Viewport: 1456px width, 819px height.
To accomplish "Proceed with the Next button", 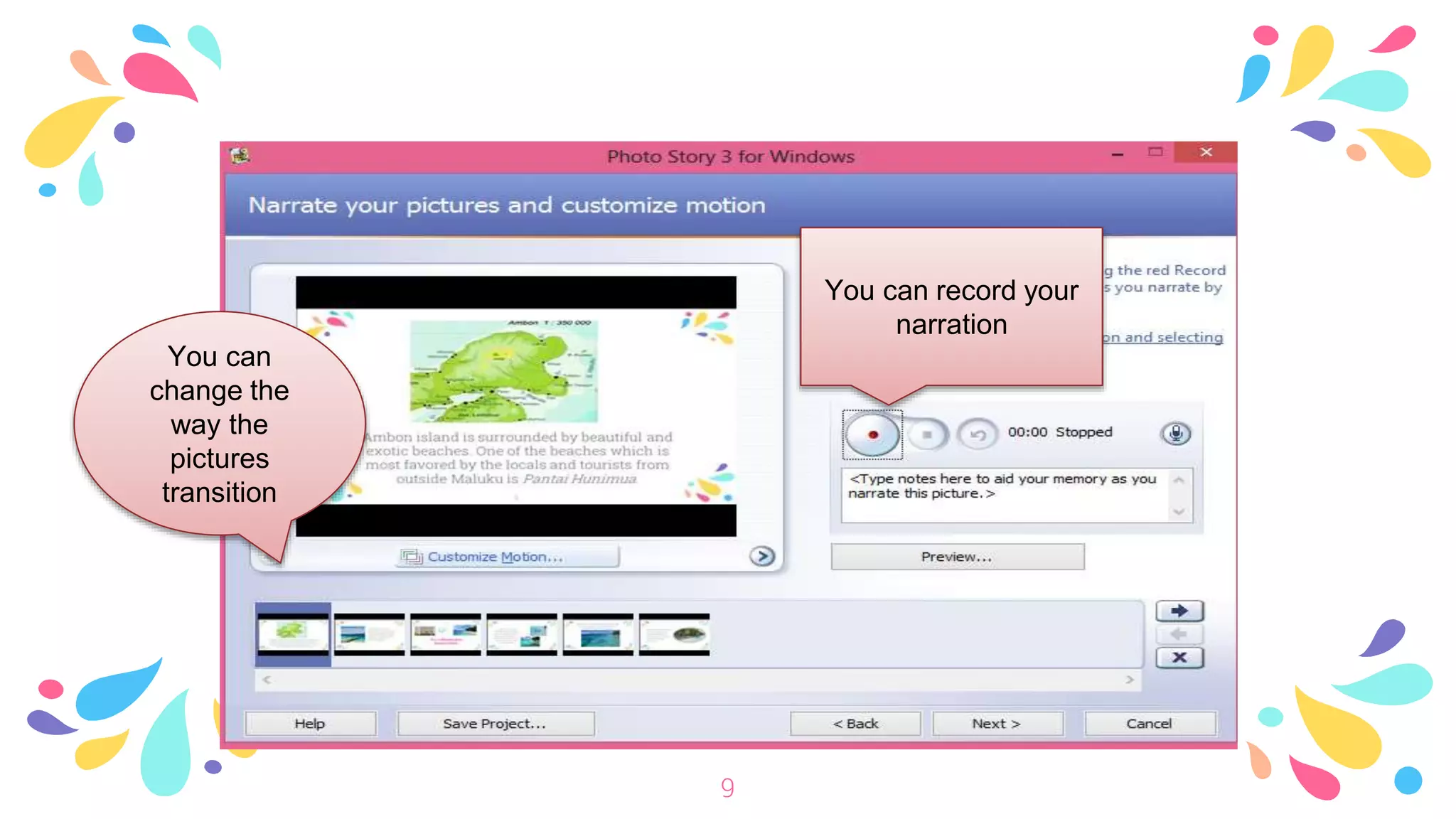I will tap(997, 724).
